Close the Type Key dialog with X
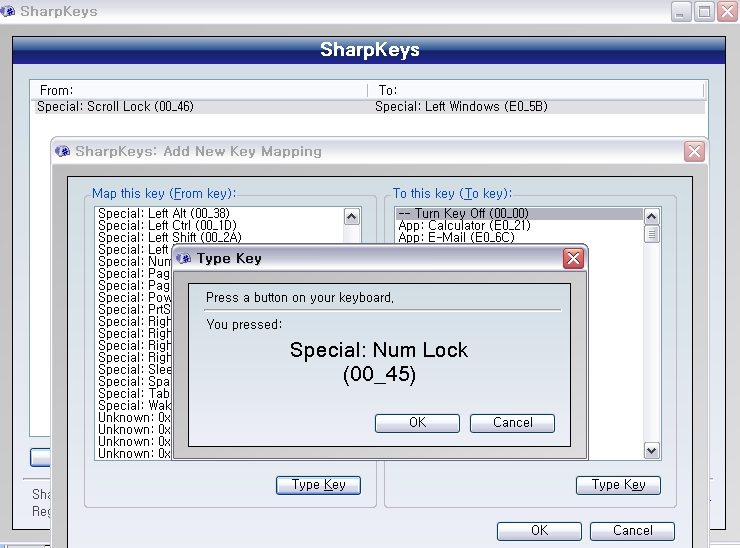 [573, 258]
